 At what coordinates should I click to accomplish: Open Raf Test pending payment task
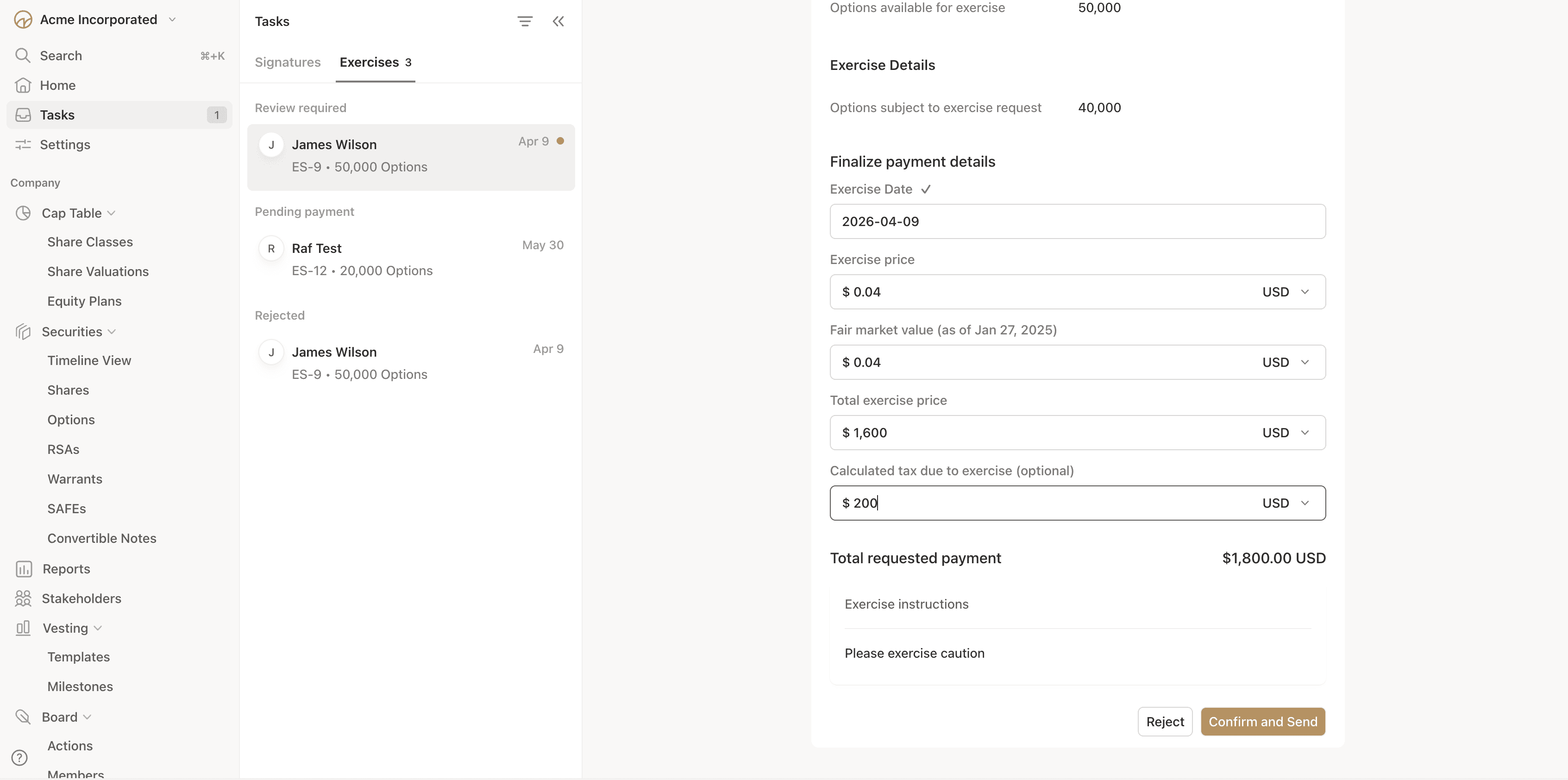pyautogui.click(x=410, y=259)
